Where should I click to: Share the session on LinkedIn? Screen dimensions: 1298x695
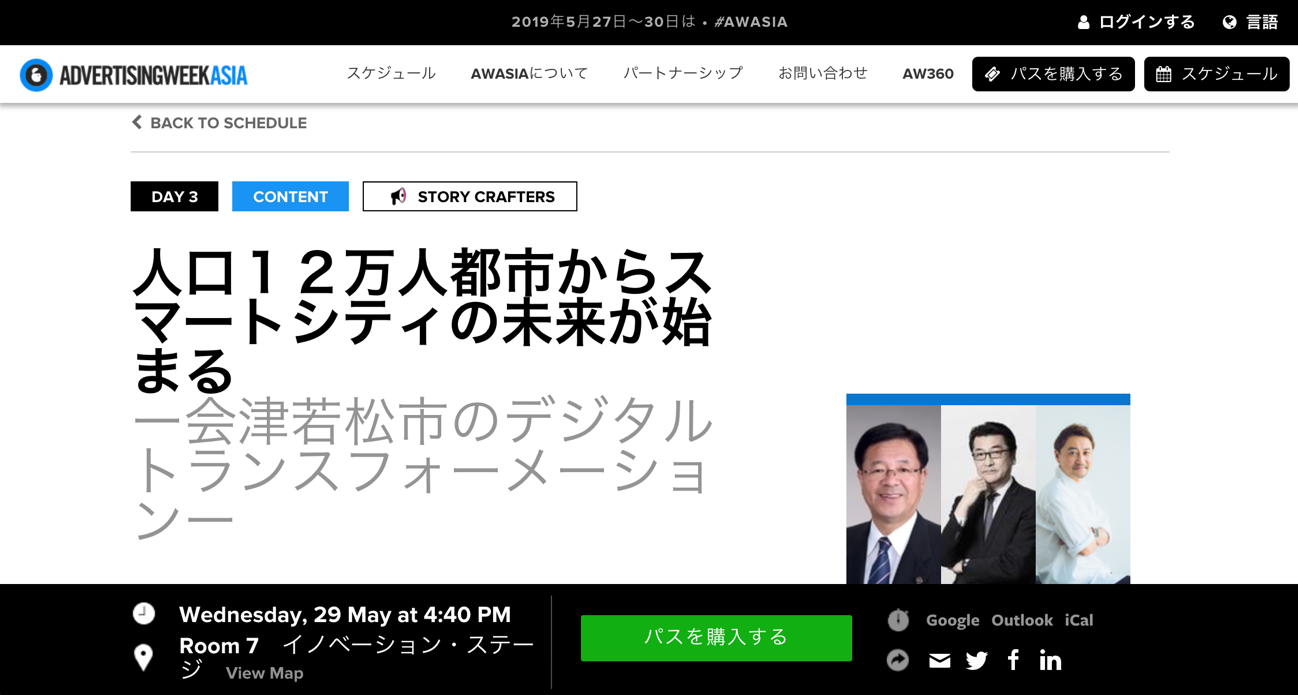[x=1050, y=660]
